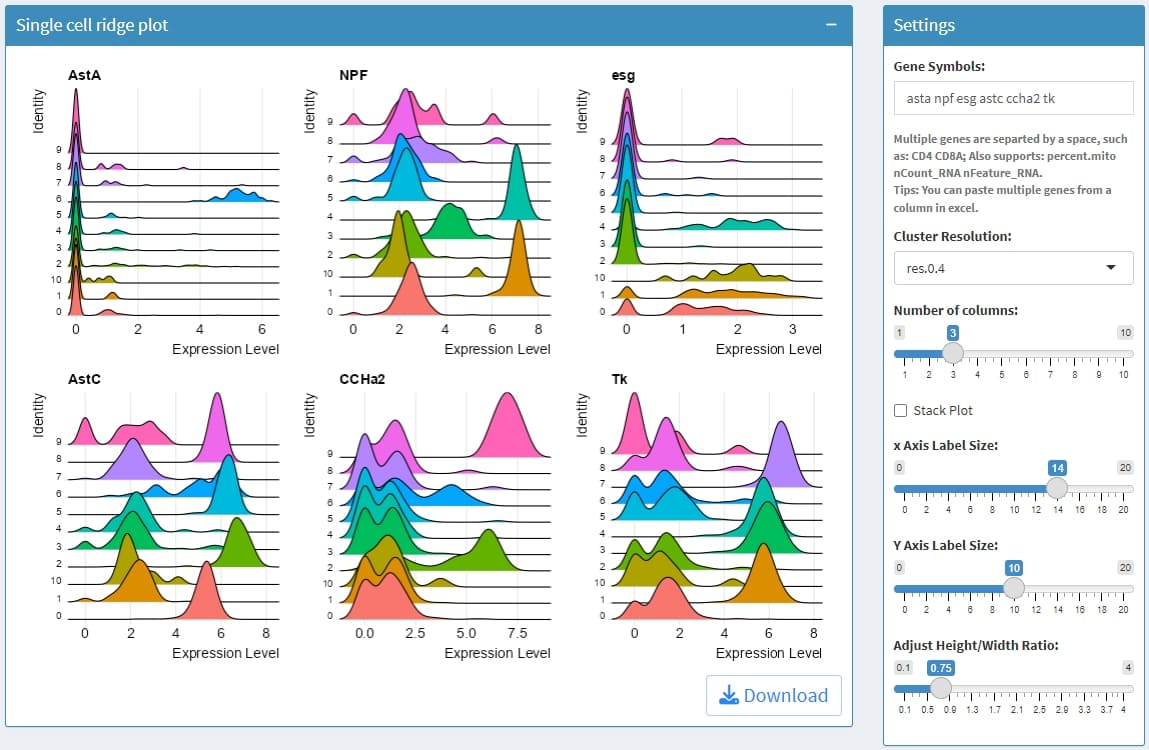The height and width of the screenshot is (750, 1149).
Task: Click the Download button
Action: pyautogui.click(x=773, y=695)
